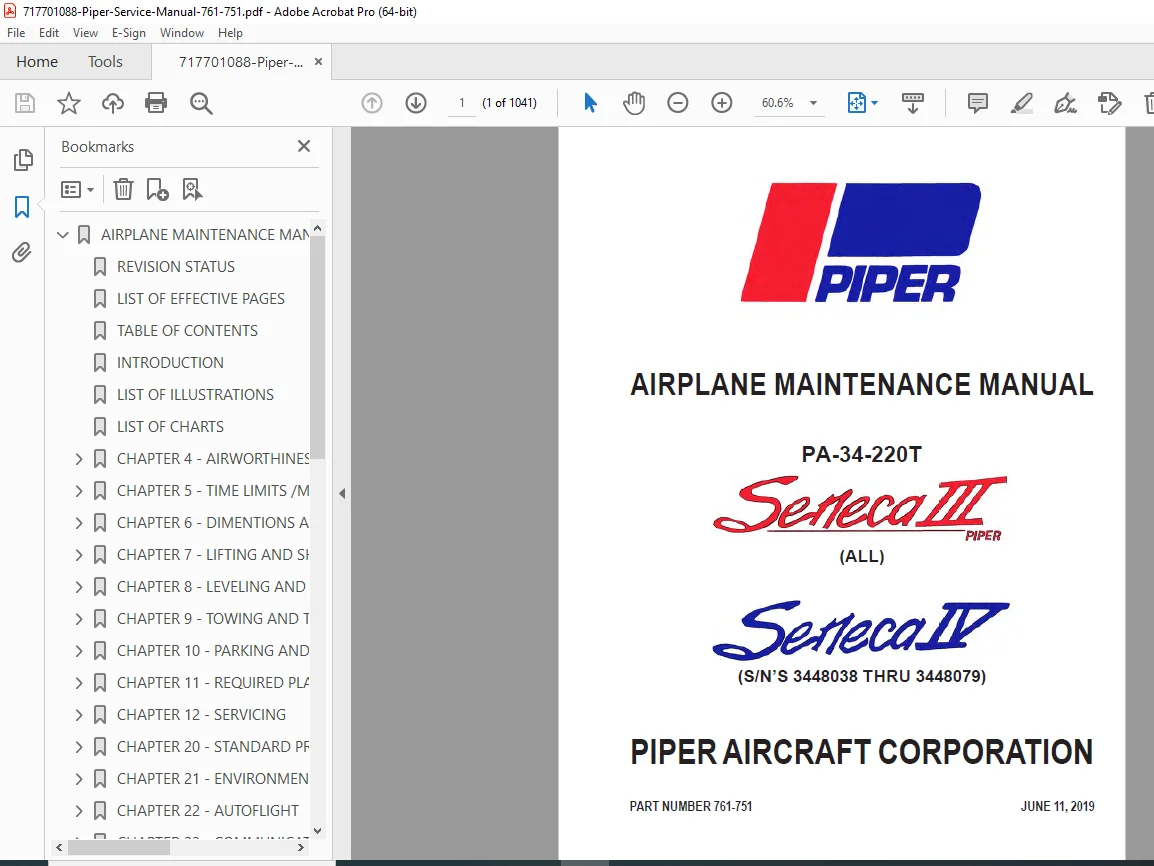Screen dimensions: 1154x866
Task: Expand CHAPTER 4 - AIRWORTHINESS bookmark
Action: [79, 459]
